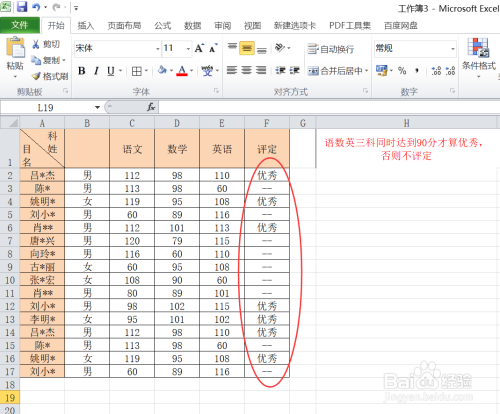The height and width of the screenshot is (414, 500).
Task: Open the font color dropdown arrow
Action: pos(192,71)
